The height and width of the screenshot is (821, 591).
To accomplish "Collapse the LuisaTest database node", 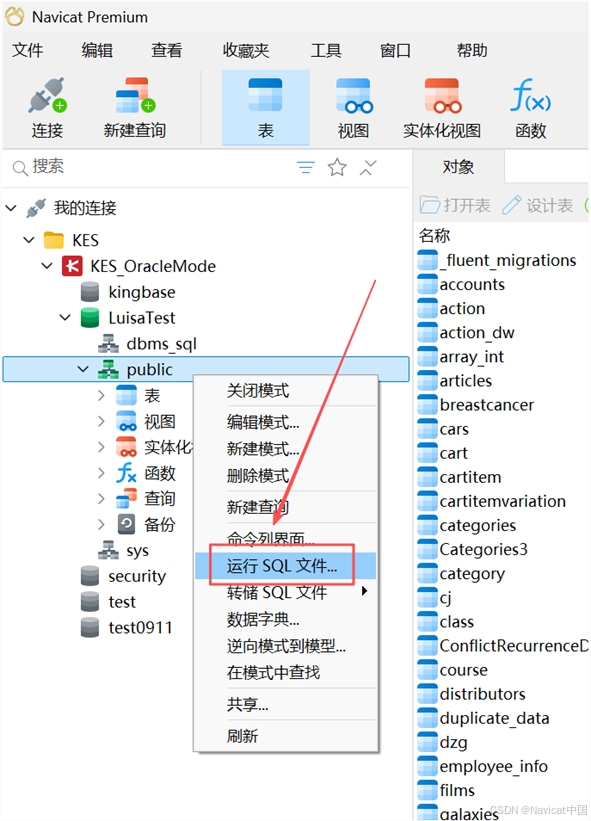I will (65, 318).
